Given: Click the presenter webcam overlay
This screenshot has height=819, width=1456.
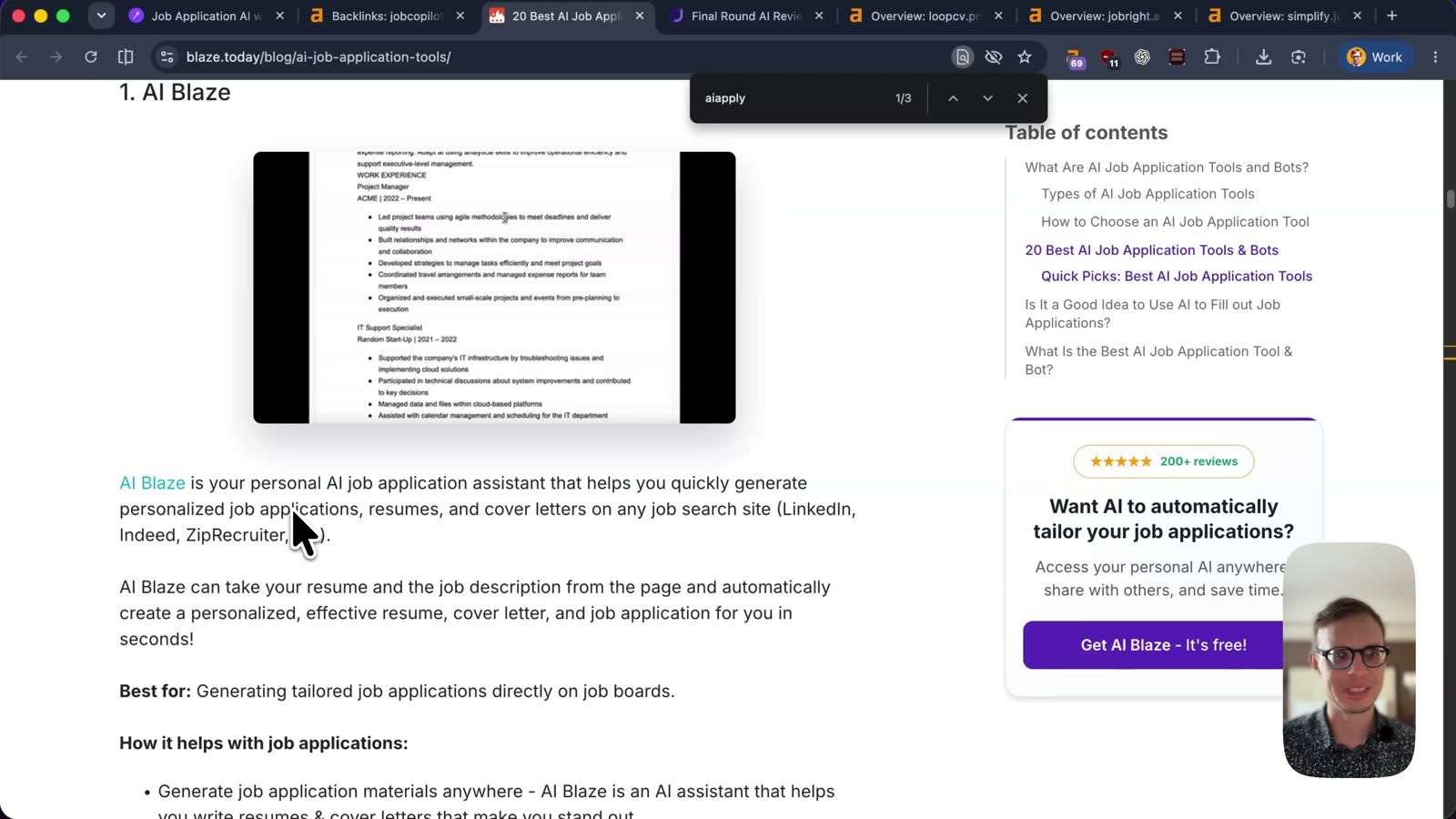Looking at the screenshot, I should click(x=1349, y=660).
